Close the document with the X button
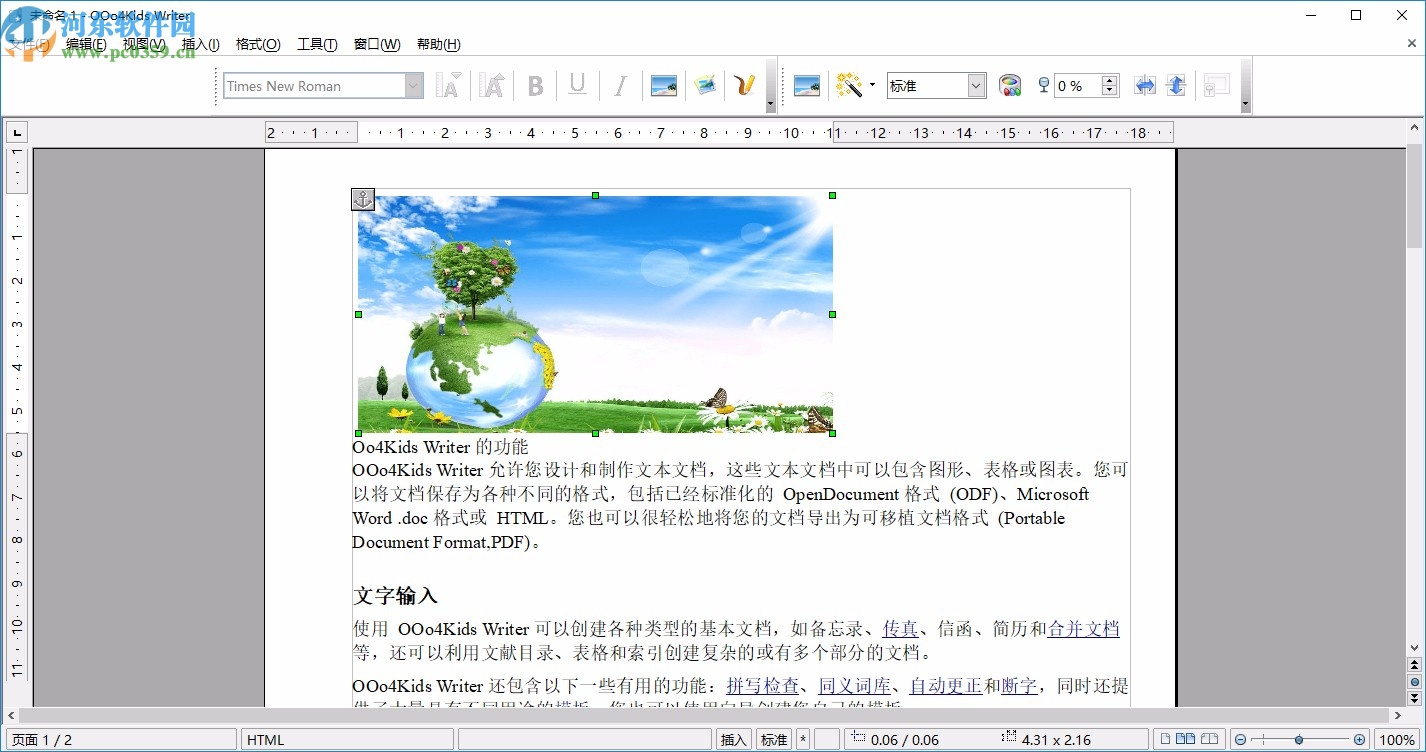Image resolution: width=1426 pixels, height=752 pixels. (x=1412, y=43)
